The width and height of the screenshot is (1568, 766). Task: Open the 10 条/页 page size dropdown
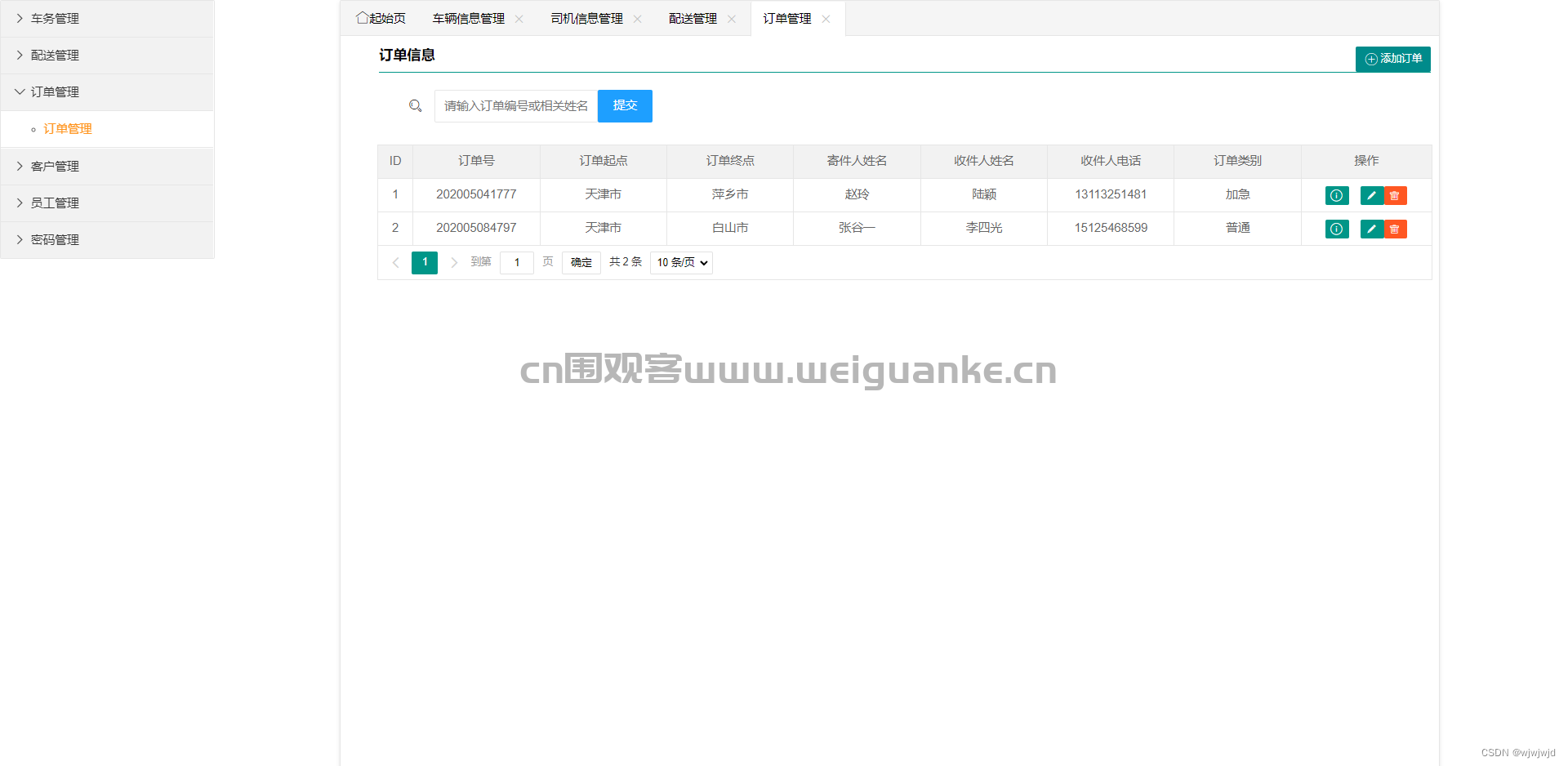coord(681,262)
